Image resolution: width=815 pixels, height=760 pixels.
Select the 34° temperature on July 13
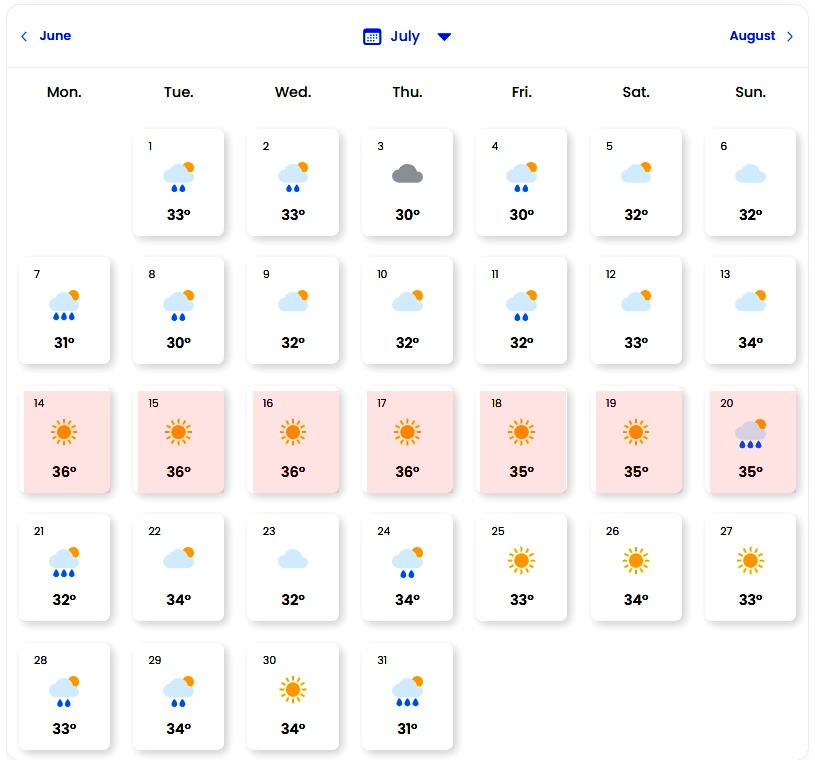[750, 343]
